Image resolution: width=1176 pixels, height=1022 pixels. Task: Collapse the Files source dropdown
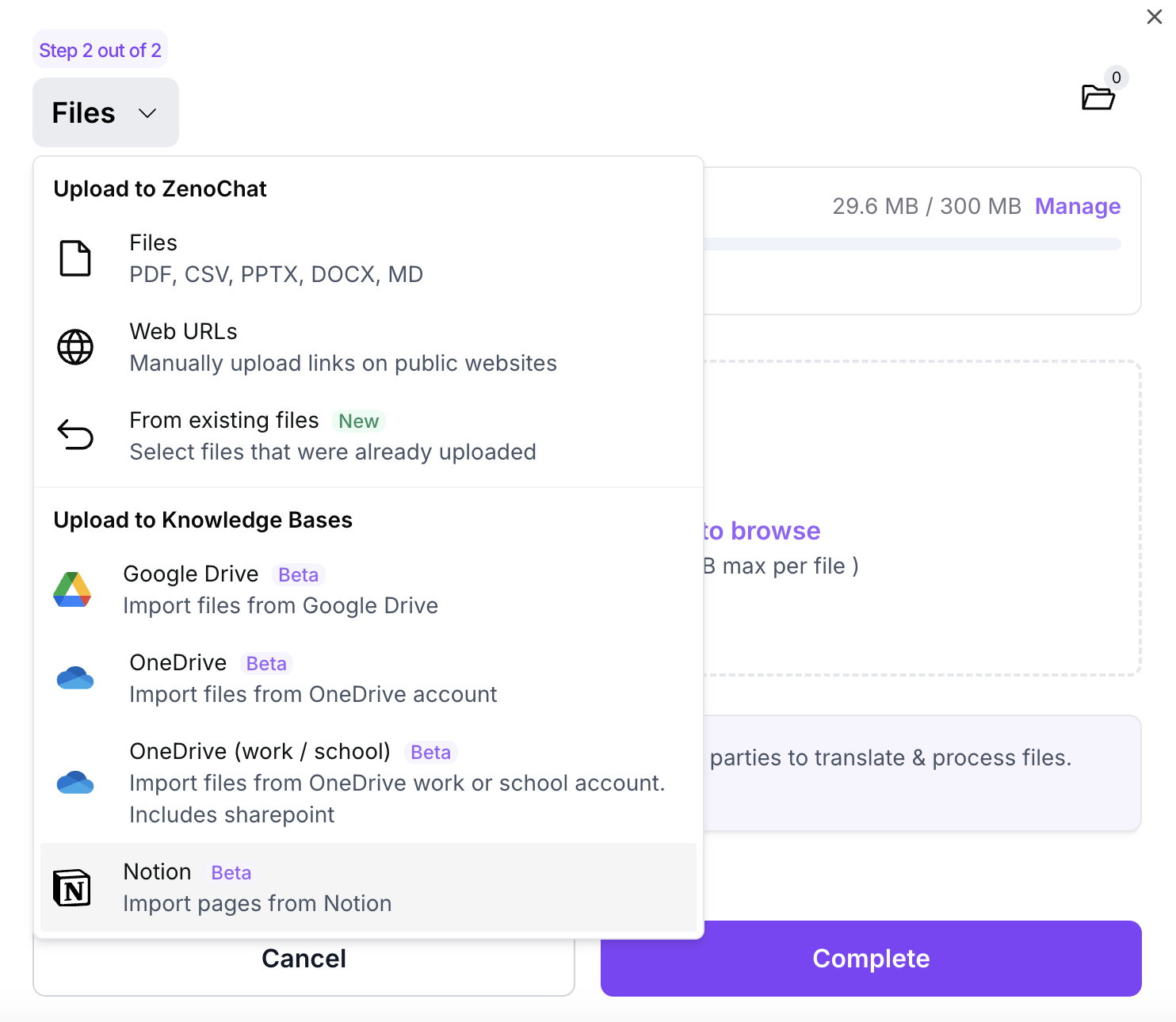(x=105, y=112)
